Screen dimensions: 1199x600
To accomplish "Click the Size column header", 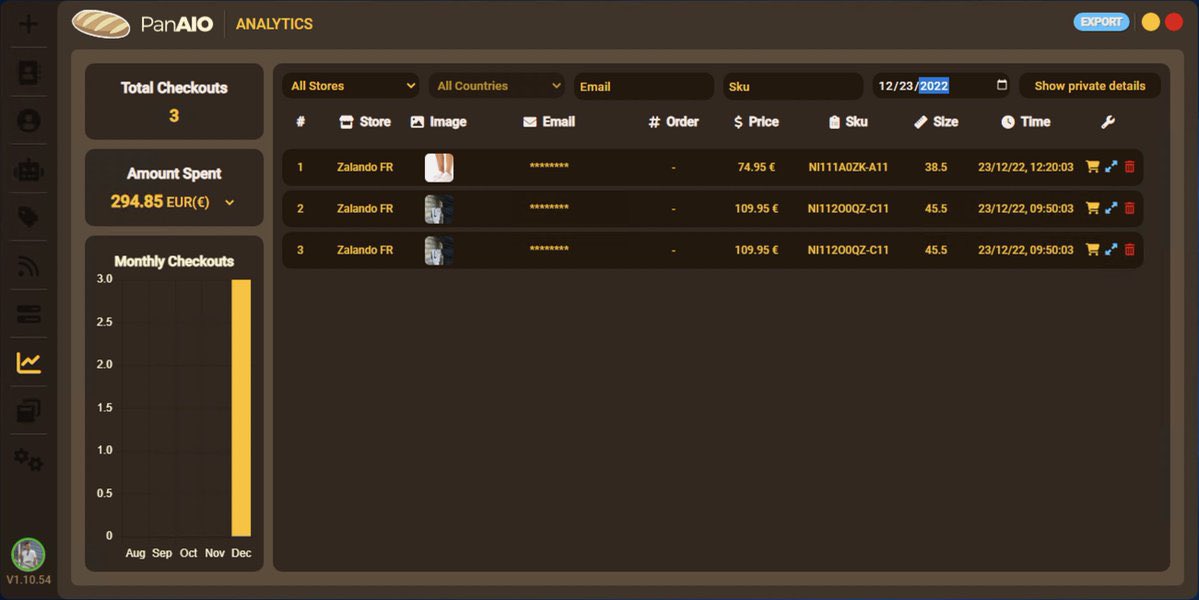I will point(936,122).
